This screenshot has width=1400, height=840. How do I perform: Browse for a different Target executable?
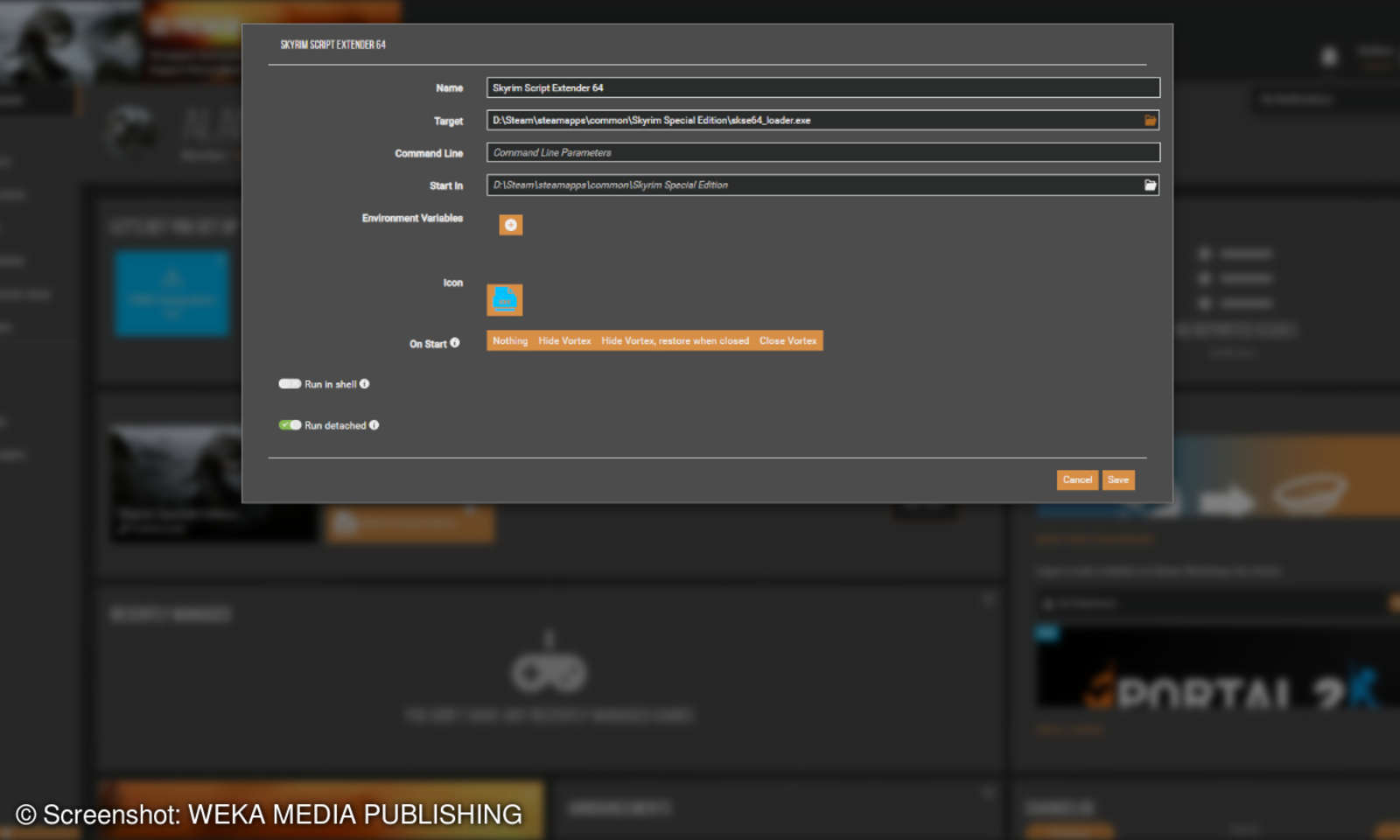[1150, 120]
